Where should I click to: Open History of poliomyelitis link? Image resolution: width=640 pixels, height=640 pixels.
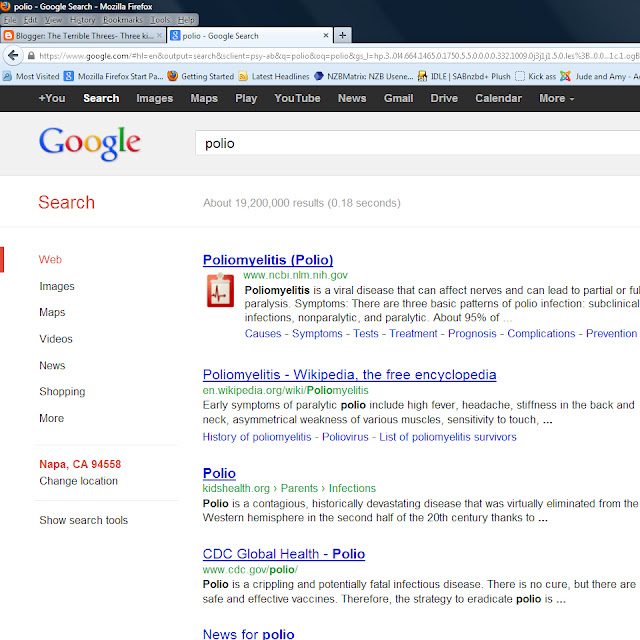click(257, 437)
